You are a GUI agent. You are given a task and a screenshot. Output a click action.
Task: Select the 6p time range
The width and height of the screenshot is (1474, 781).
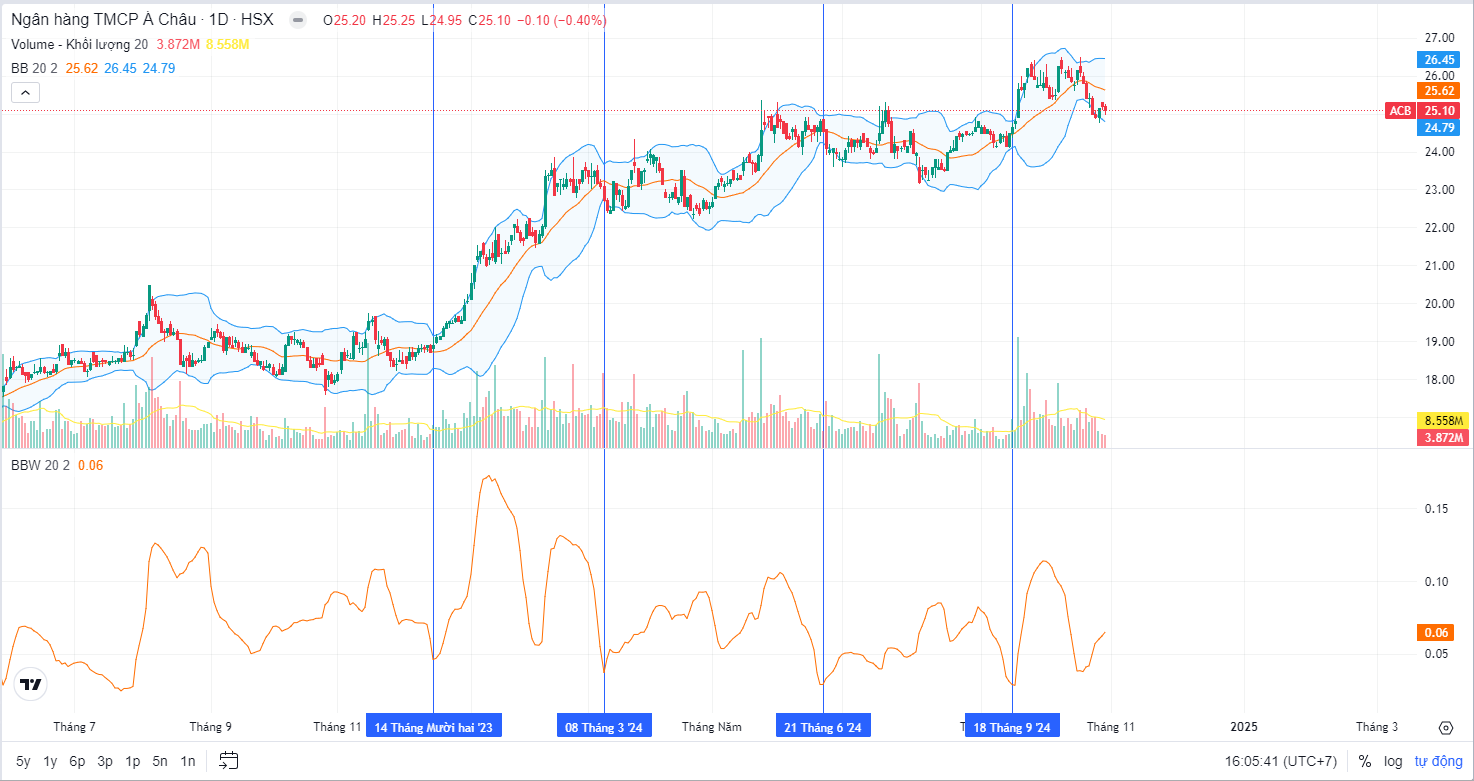[x=77, y=761]
